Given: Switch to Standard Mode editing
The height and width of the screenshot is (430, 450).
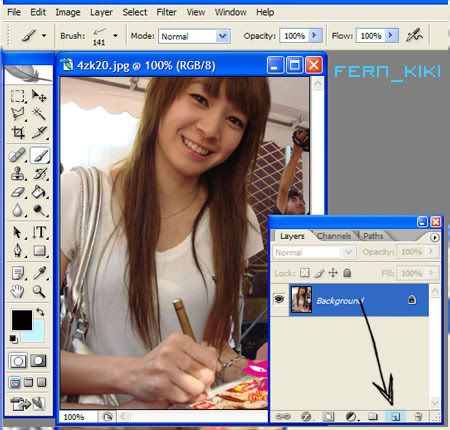Looking at the screenshot, I should (18, 361).
